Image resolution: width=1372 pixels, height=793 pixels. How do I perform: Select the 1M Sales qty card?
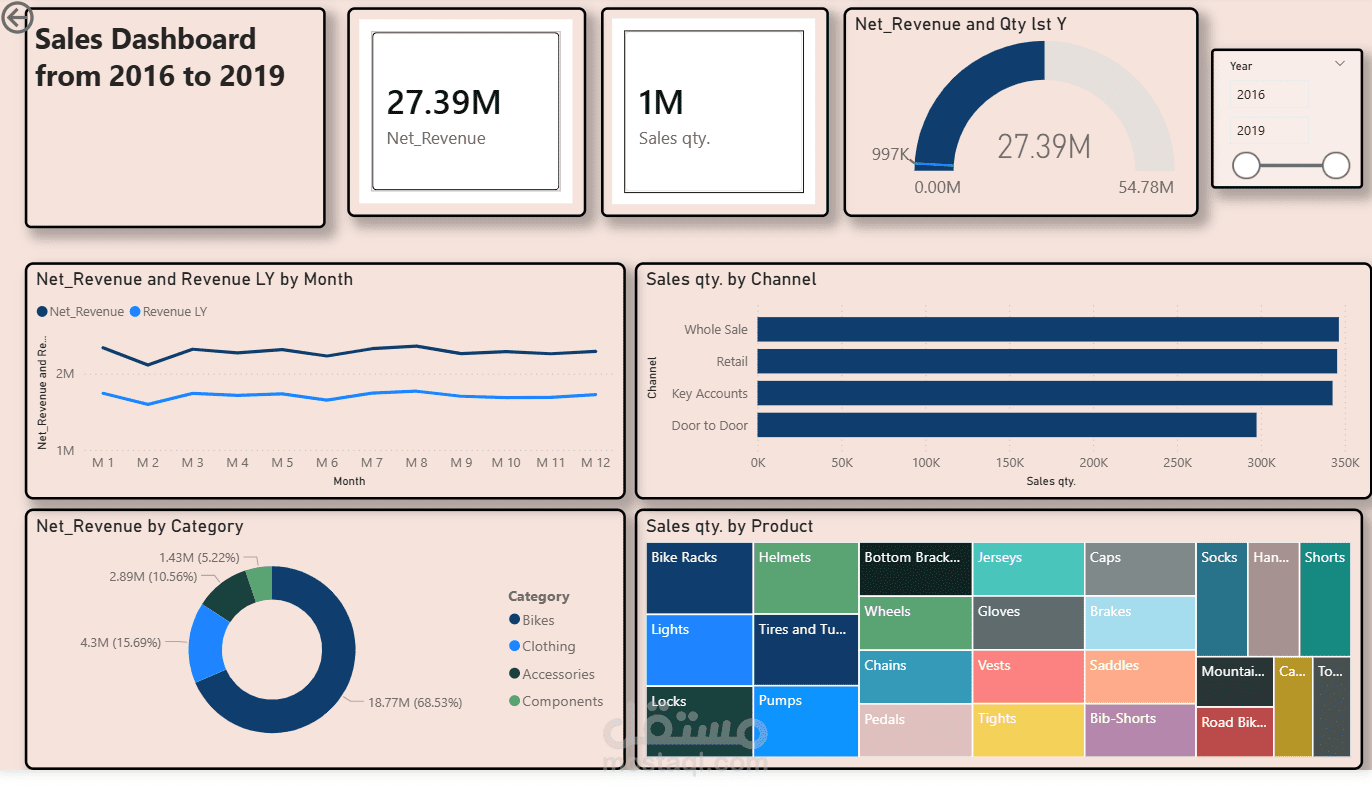(x=713, y=110)
